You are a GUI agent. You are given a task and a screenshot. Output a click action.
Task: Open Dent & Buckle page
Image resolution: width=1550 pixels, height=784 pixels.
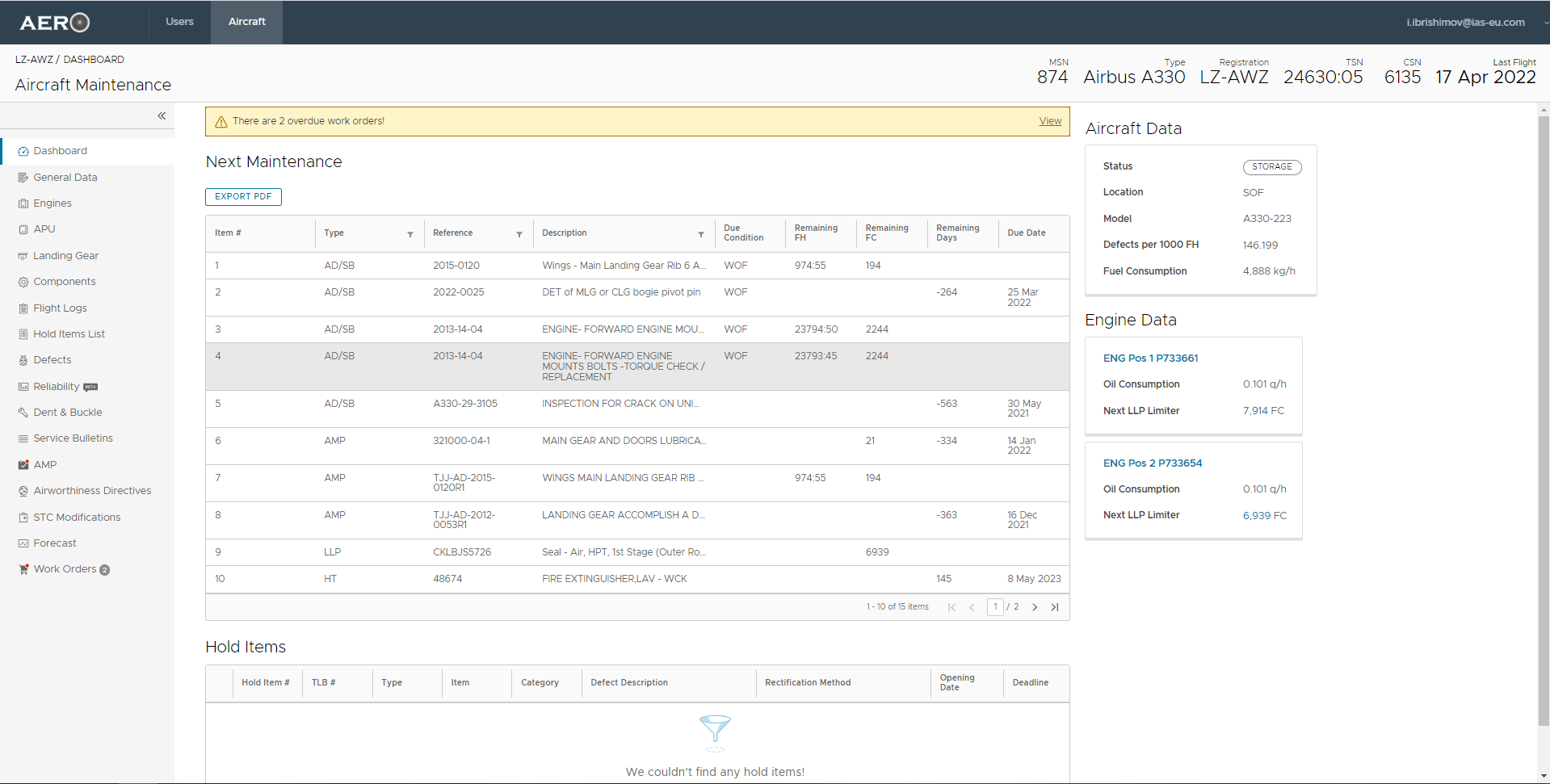tap(68, 413)
